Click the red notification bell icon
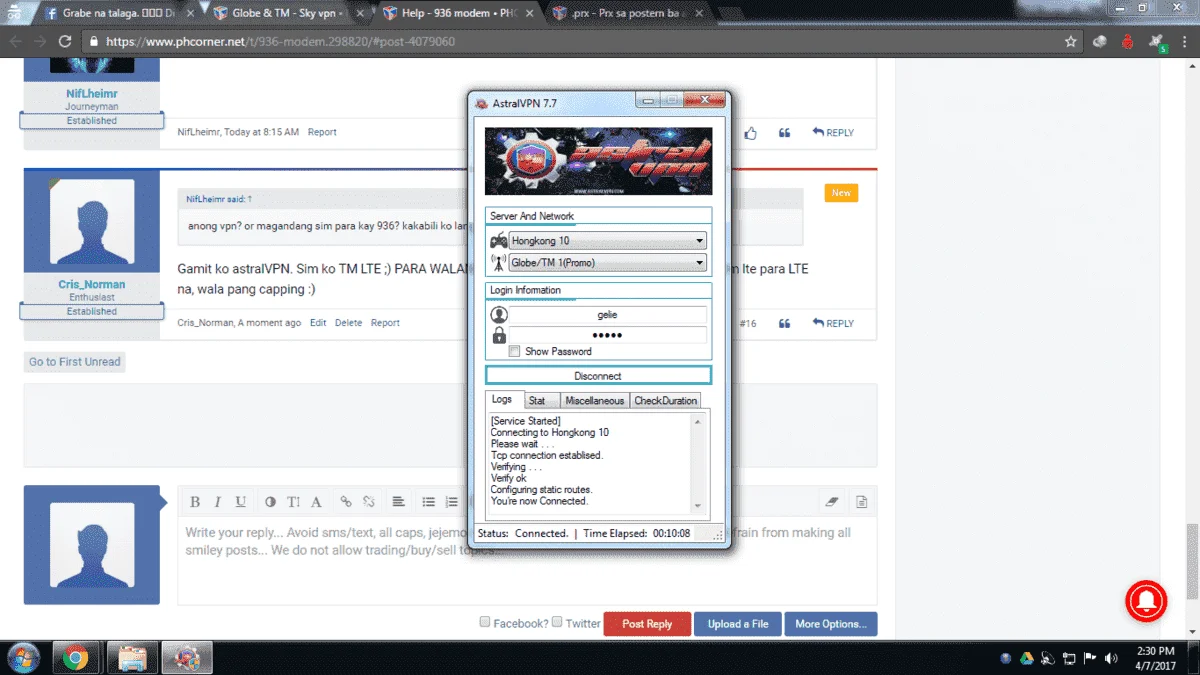Image resolution: width=1200 pixels, height=675 pixels. (1146, 599)
